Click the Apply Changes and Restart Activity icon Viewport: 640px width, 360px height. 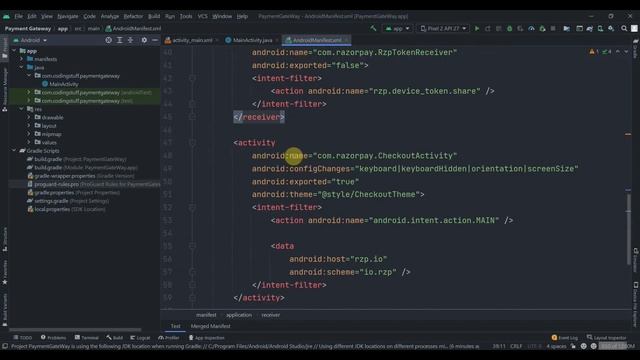(x=488, y=29)
